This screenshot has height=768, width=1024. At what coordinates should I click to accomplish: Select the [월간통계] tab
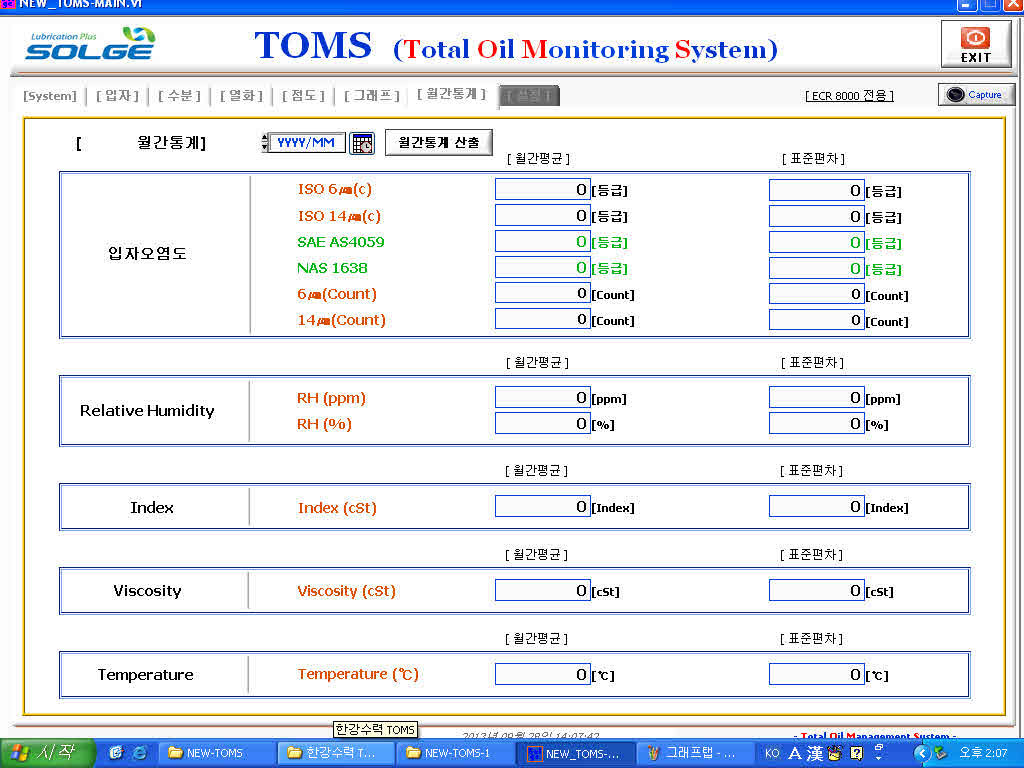(451, 94)
